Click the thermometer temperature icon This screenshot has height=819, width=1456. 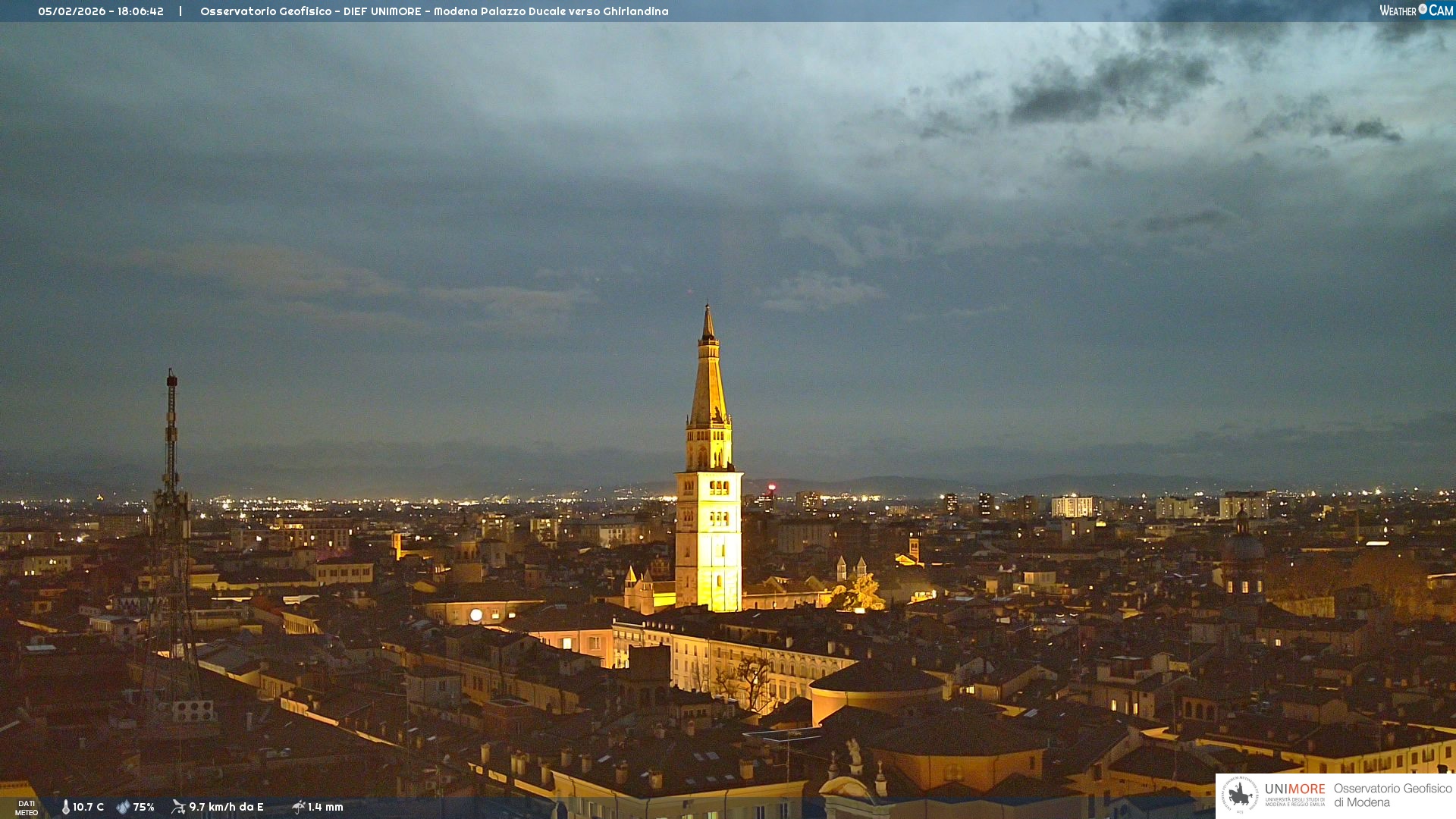[66, 807]
